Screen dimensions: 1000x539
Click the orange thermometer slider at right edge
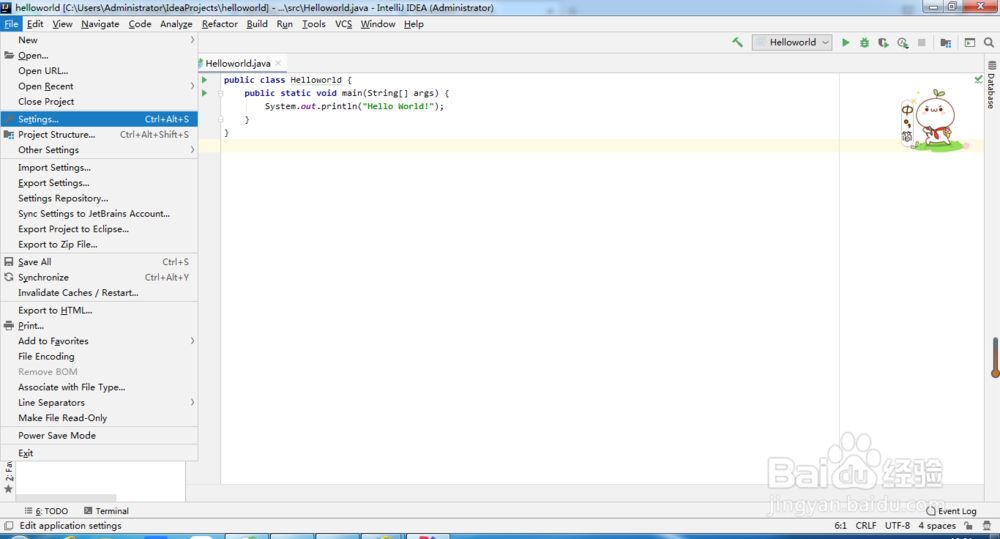coord(995,358)
